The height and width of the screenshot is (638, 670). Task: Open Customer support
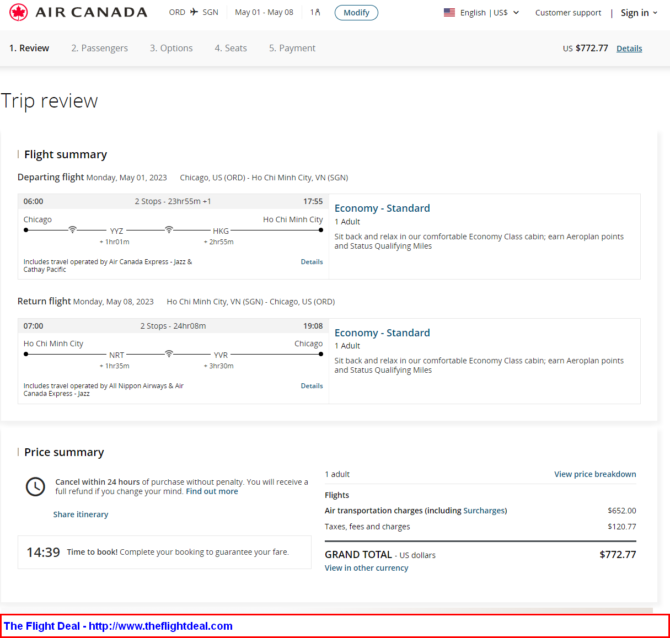[x=568, y=13]
